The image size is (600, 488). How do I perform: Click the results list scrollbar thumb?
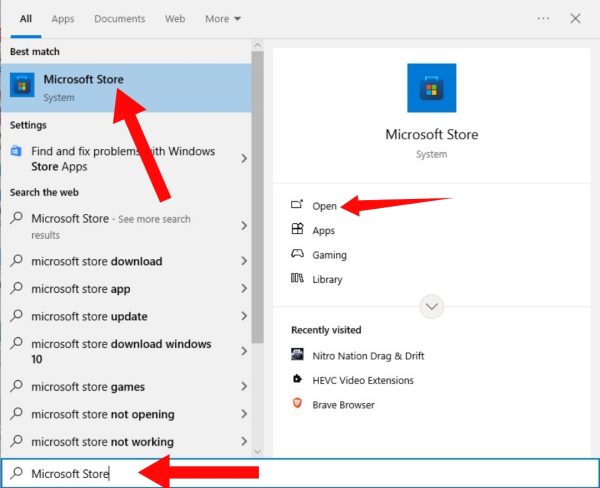point(258,197)
